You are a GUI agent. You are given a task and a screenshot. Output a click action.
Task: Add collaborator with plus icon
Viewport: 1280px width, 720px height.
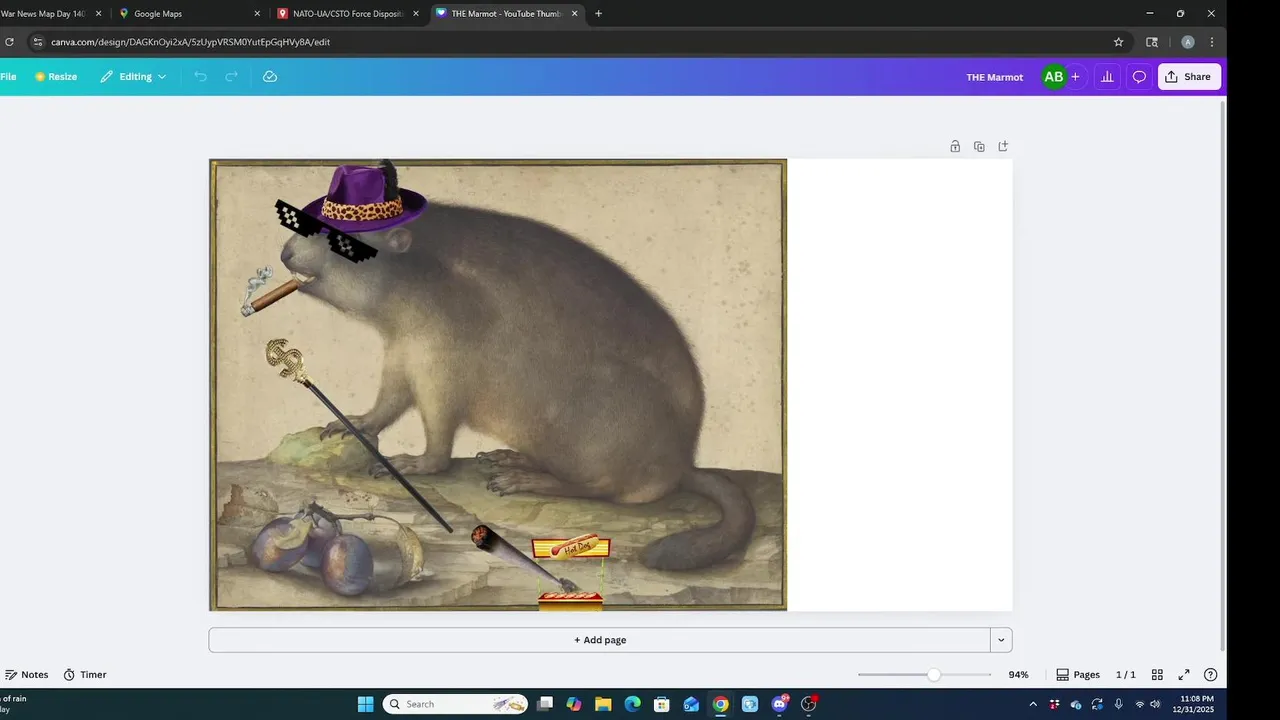pos(1075,77)
